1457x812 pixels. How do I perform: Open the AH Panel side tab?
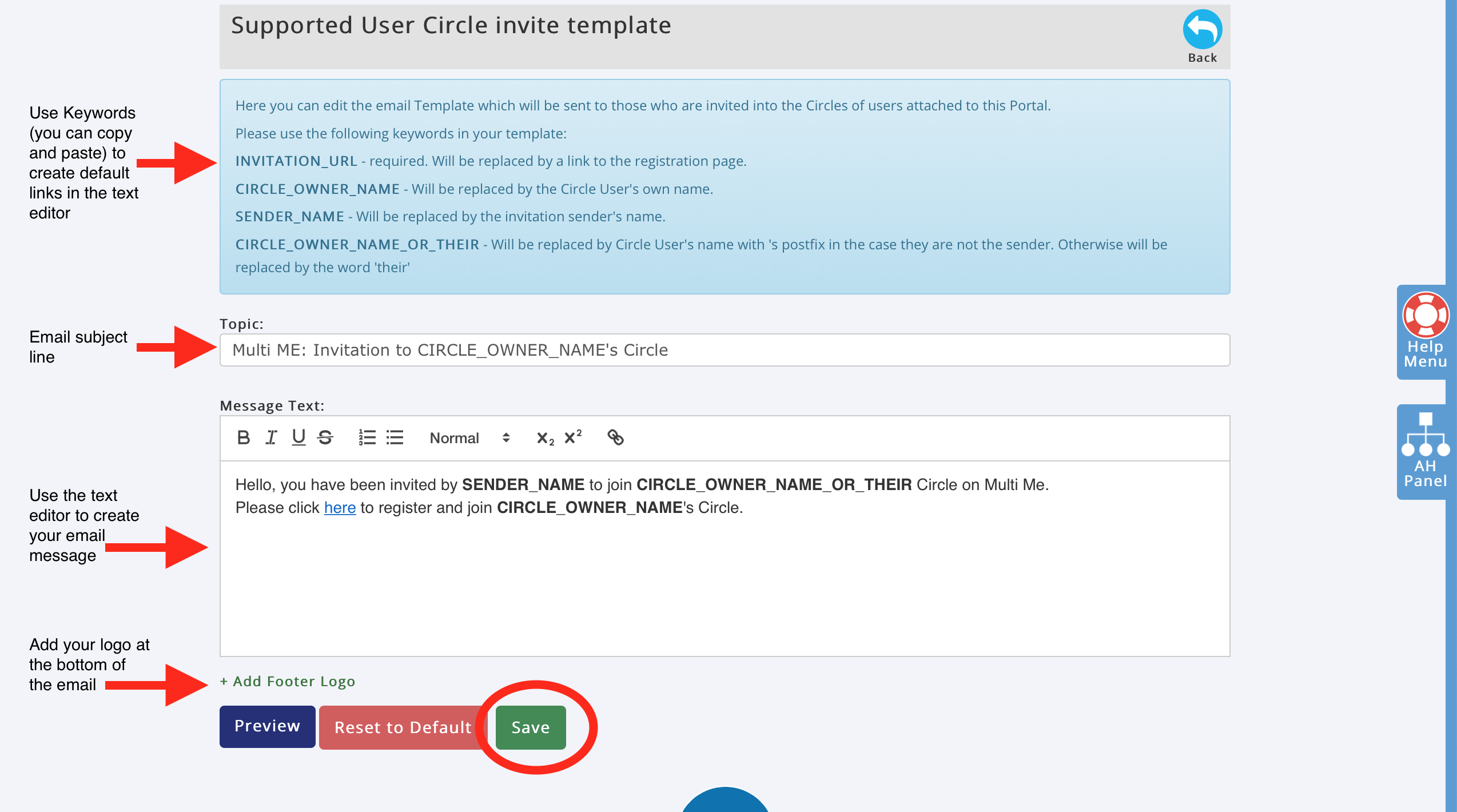point(1425,451)
